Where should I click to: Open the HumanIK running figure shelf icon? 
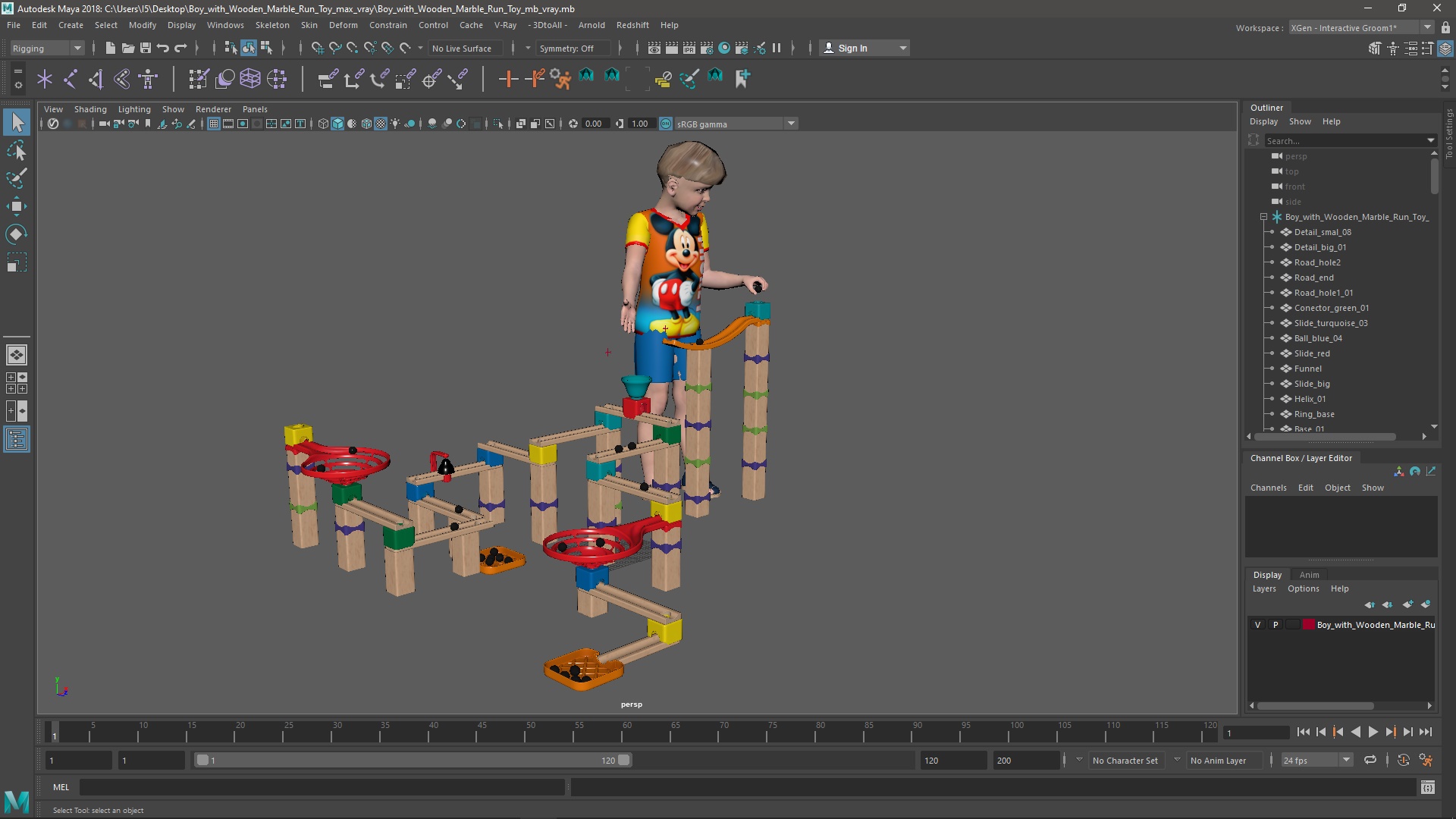pos(560,78)
